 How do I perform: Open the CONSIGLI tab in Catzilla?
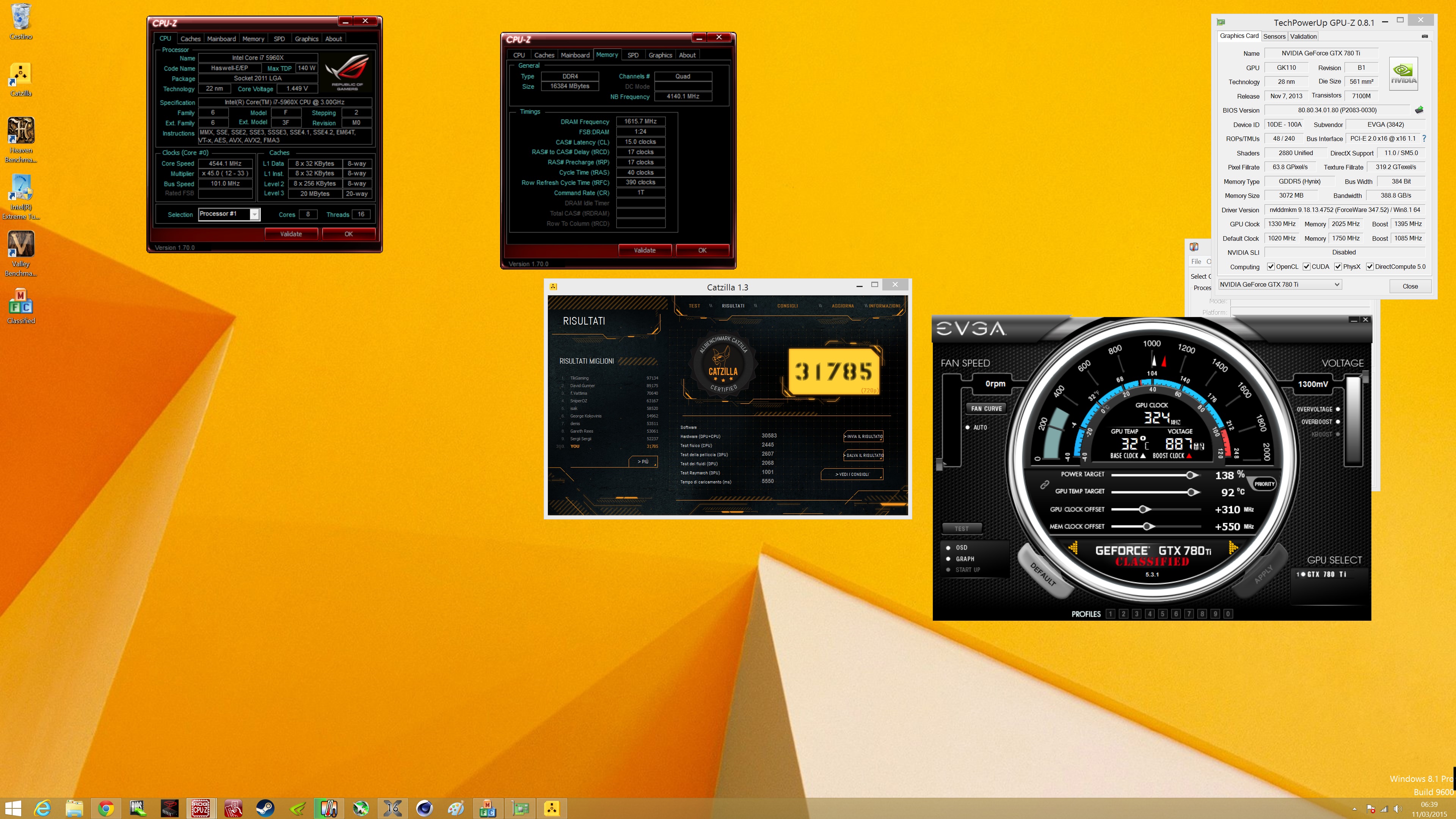click(788, 306)
